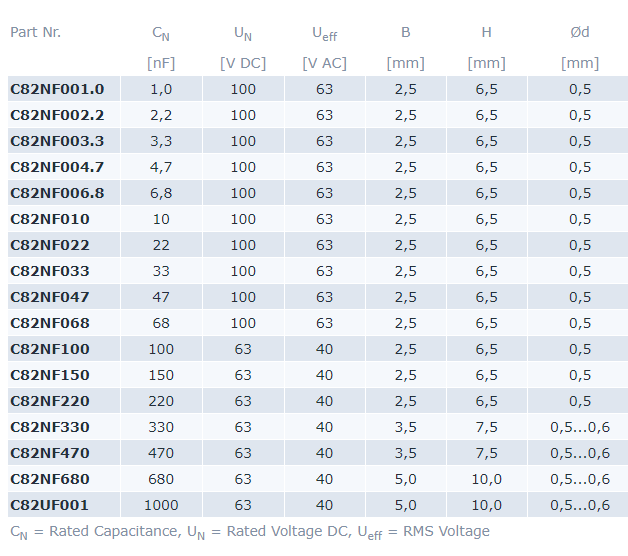628x556 pixels.
Task: Select part C82NF003.3
Action: [57, 141]
